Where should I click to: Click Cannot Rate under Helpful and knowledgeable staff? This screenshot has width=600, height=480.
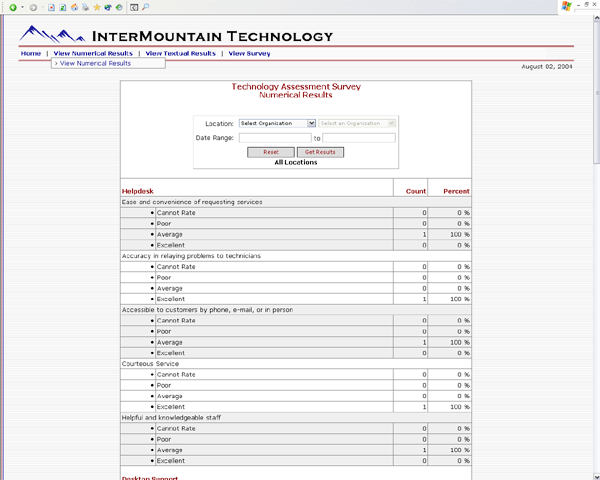176,429
